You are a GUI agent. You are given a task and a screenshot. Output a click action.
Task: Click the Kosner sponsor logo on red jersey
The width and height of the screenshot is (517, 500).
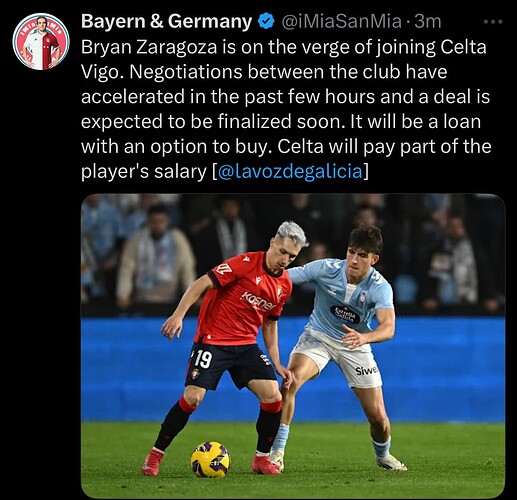point(258,300)
